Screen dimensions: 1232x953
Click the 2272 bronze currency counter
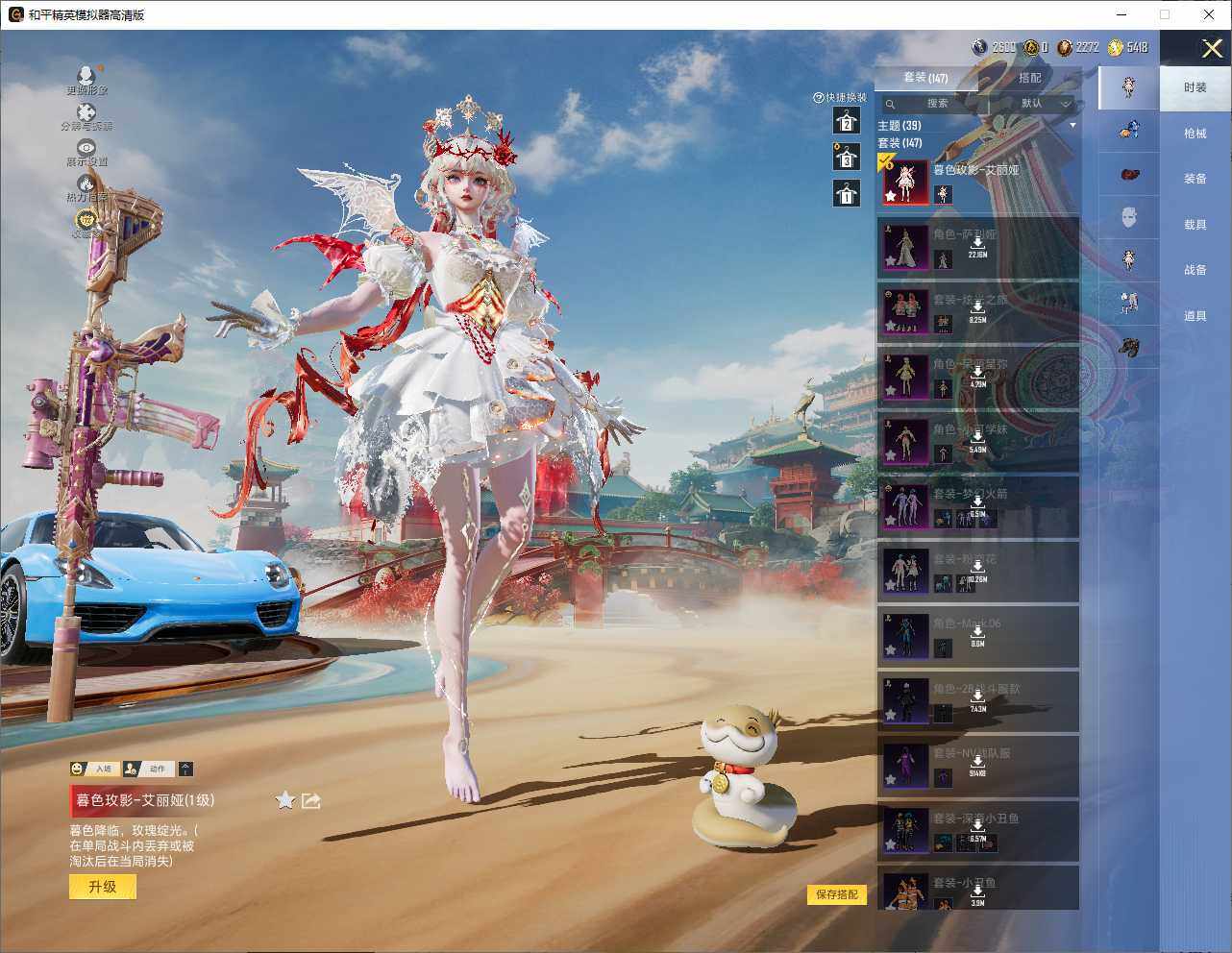point(1077,47)
